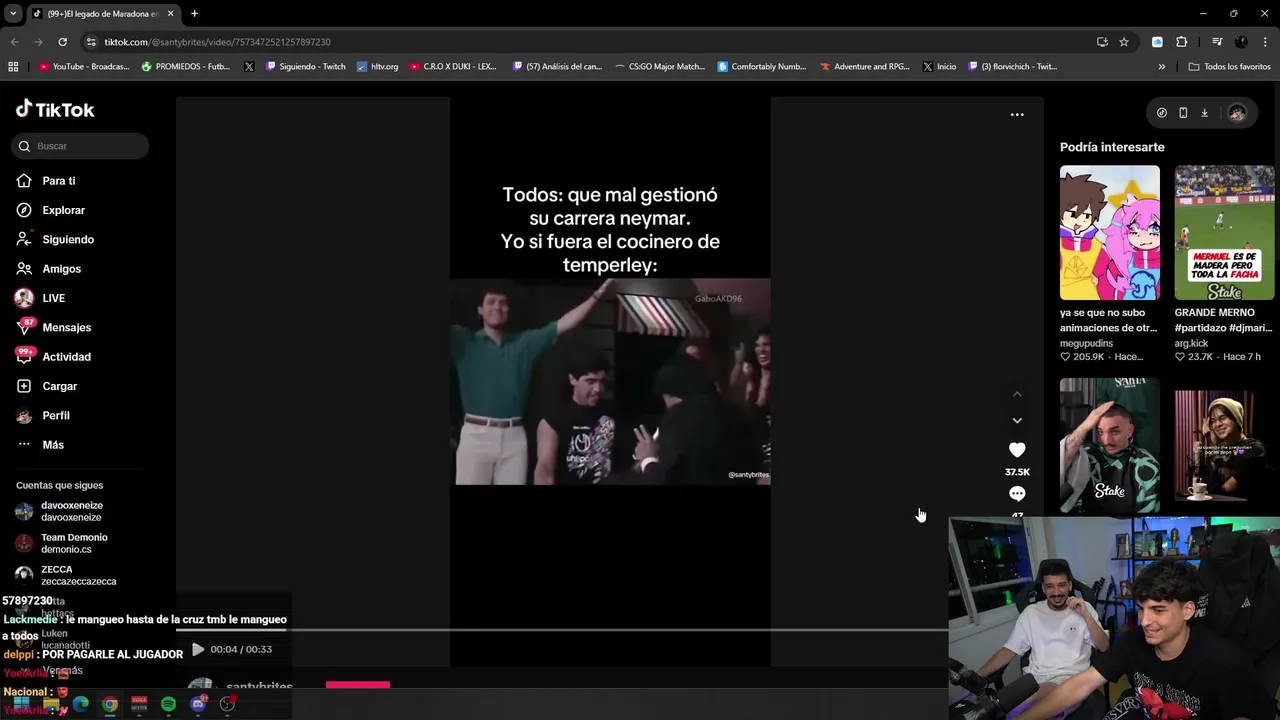Open the YouTube - Broadcas... bookmark
This screenshot has width=1280, height=720.
coord(84,67)
